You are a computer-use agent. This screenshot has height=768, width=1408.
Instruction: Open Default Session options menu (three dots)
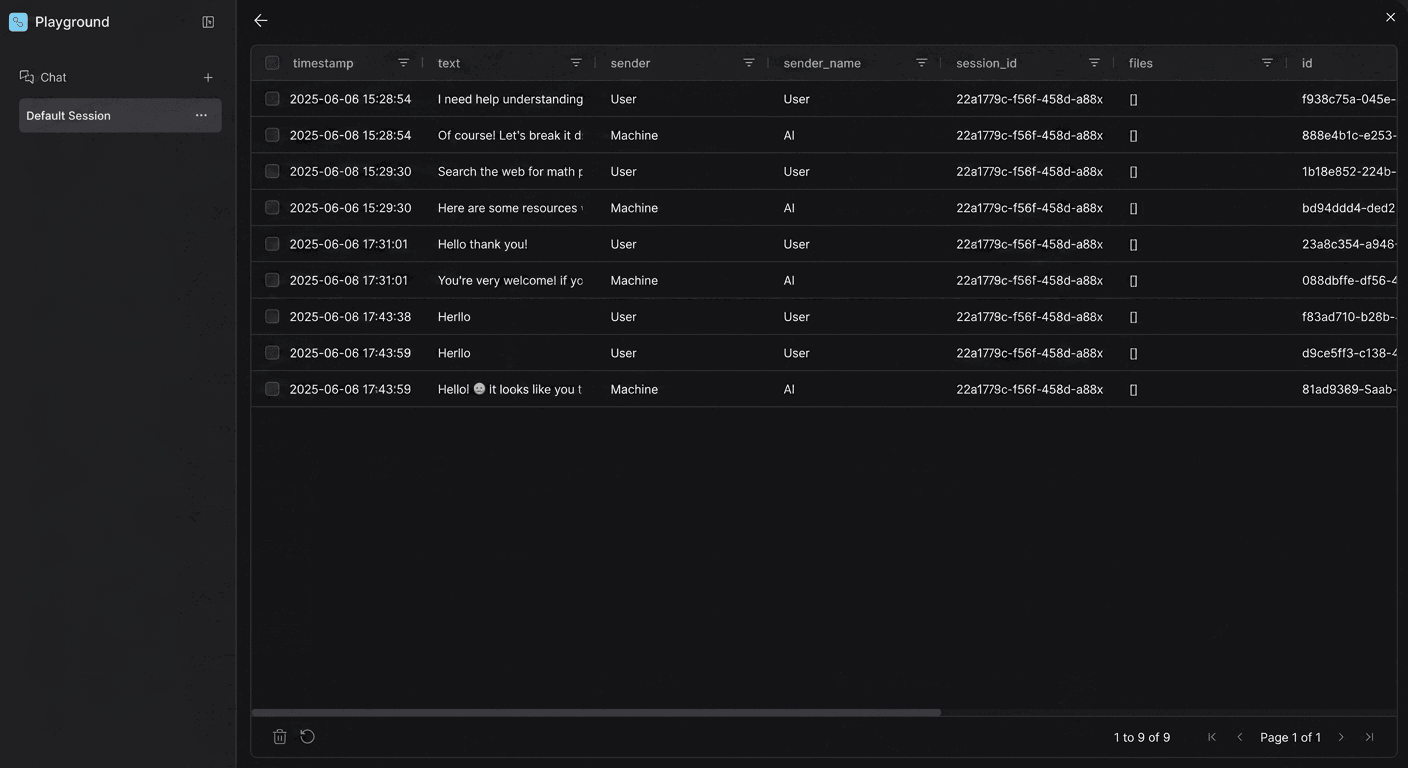click(x=201, y=115)
